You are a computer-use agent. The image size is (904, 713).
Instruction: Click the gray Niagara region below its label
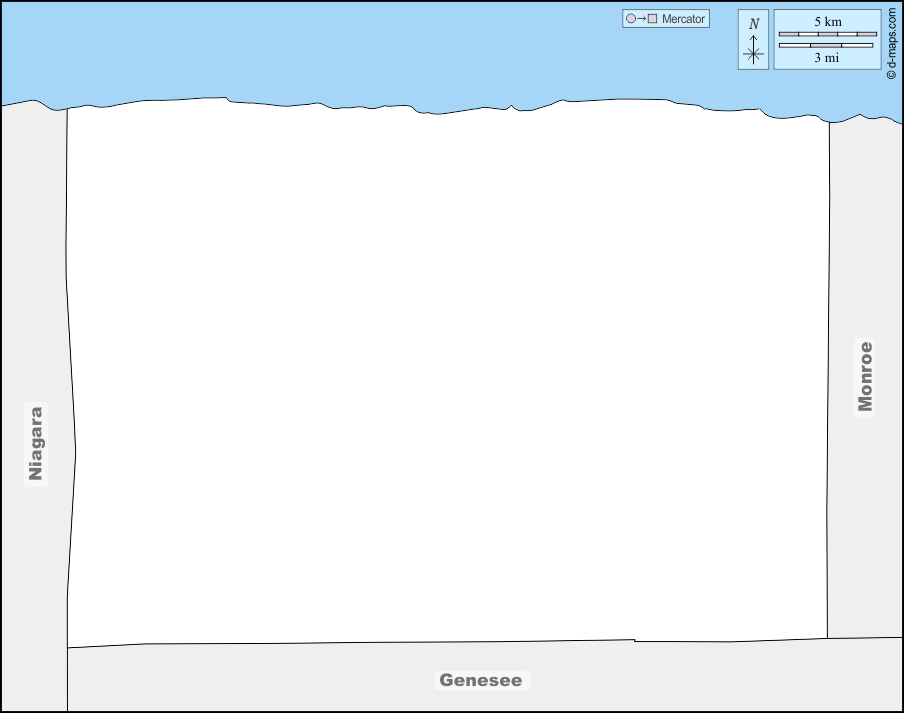point(36,580)
